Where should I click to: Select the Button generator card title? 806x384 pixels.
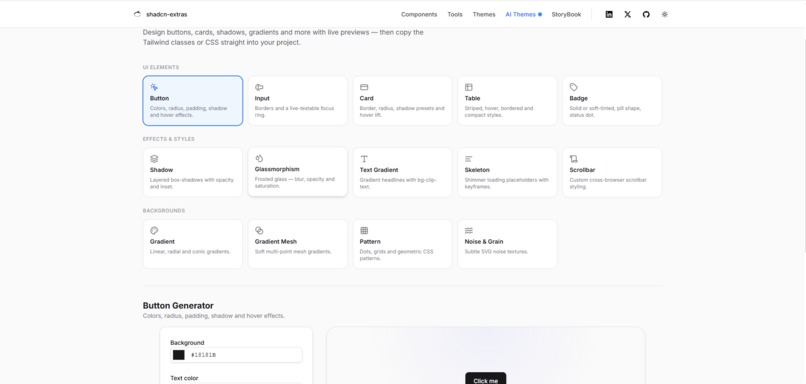[159, 98]
